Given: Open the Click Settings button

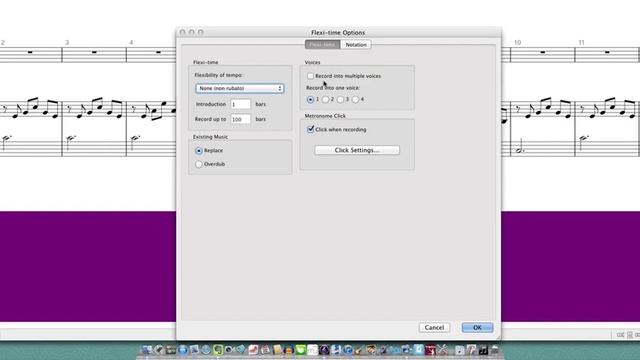Looking at the screenshot, I should point(357,150).
